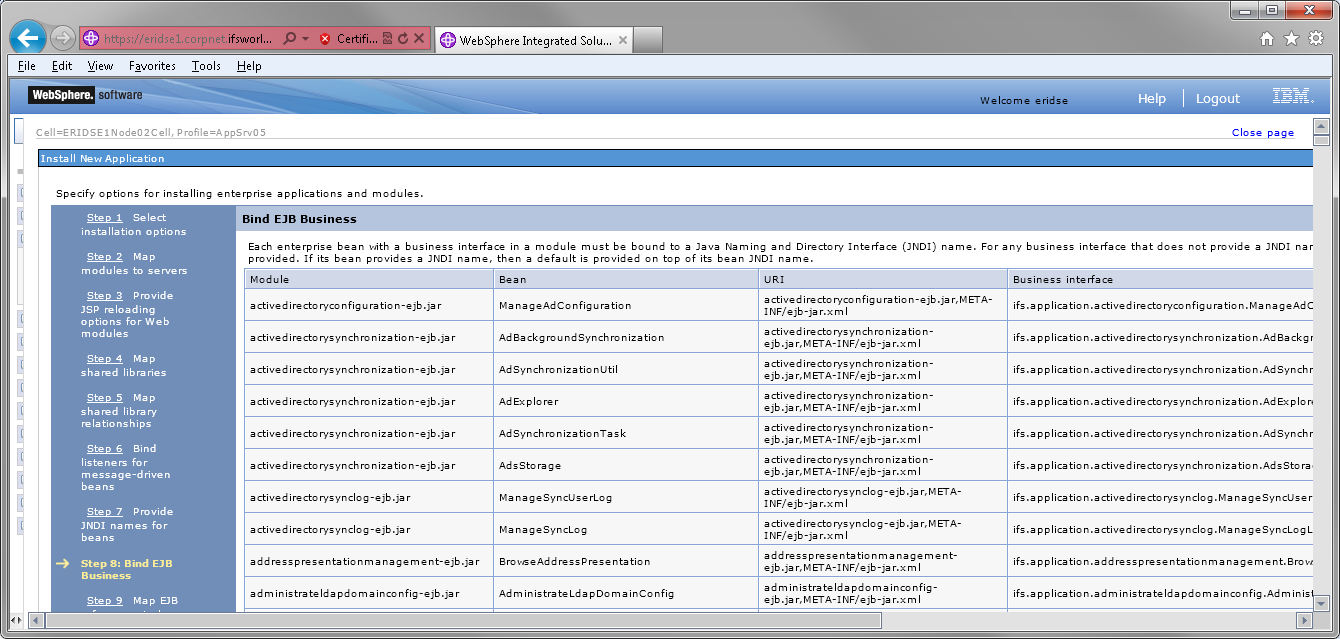The image size is (1340, 639).
Task: Click the Close page link
Action: pyautogui.click(x=1263, y=131)
